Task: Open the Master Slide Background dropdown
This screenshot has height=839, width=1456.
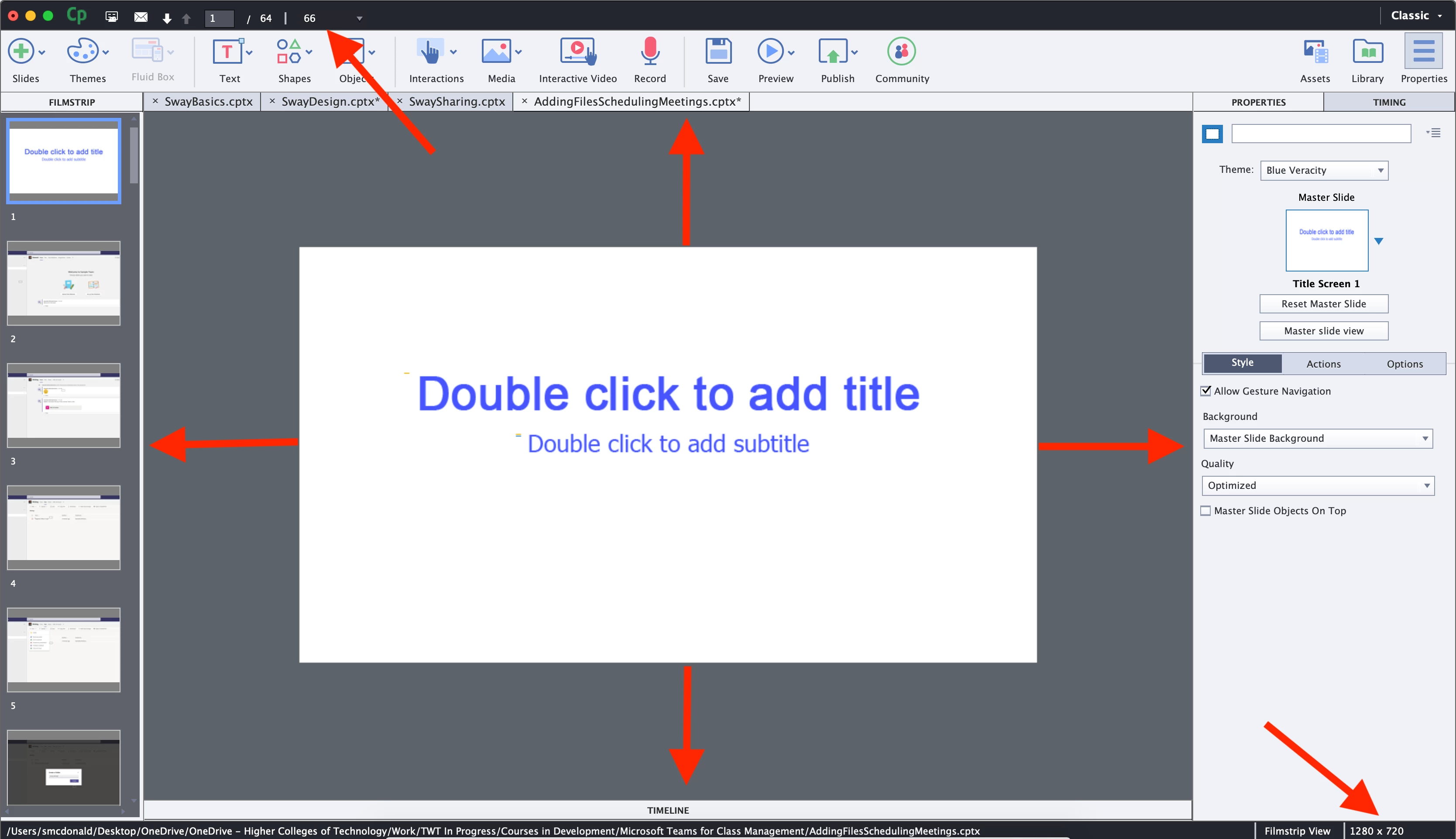Action: click(1318, 439)
